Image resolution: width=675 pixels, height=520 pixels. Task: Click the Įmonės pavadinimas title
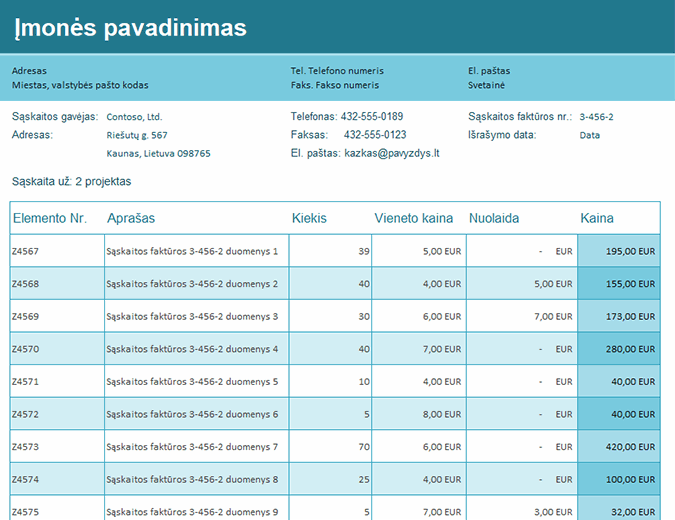(x=130, y=28)
